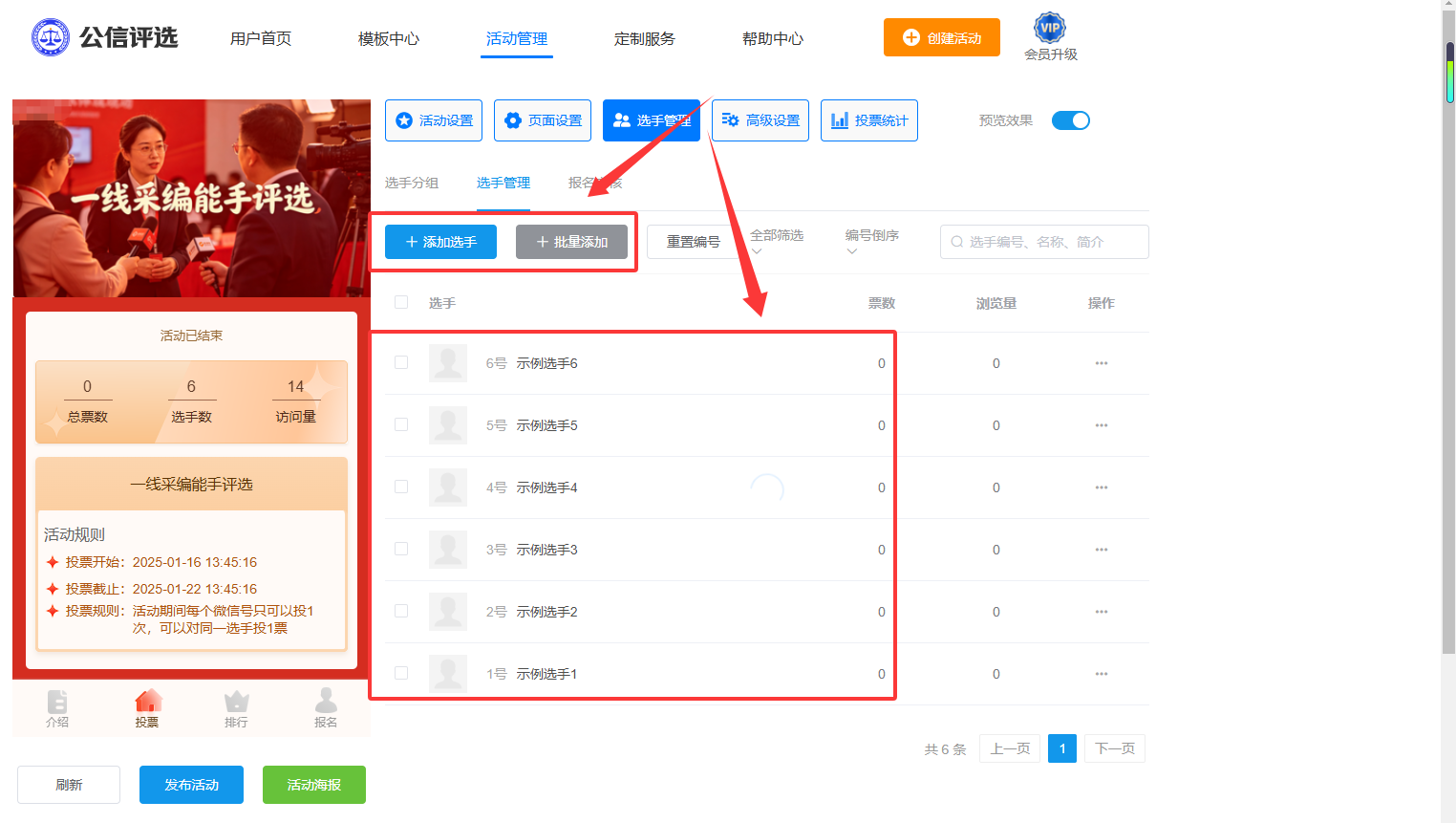
Task: Open more actions for 示例选手6
Action: pyautogui.click(x=1102, y=363)
